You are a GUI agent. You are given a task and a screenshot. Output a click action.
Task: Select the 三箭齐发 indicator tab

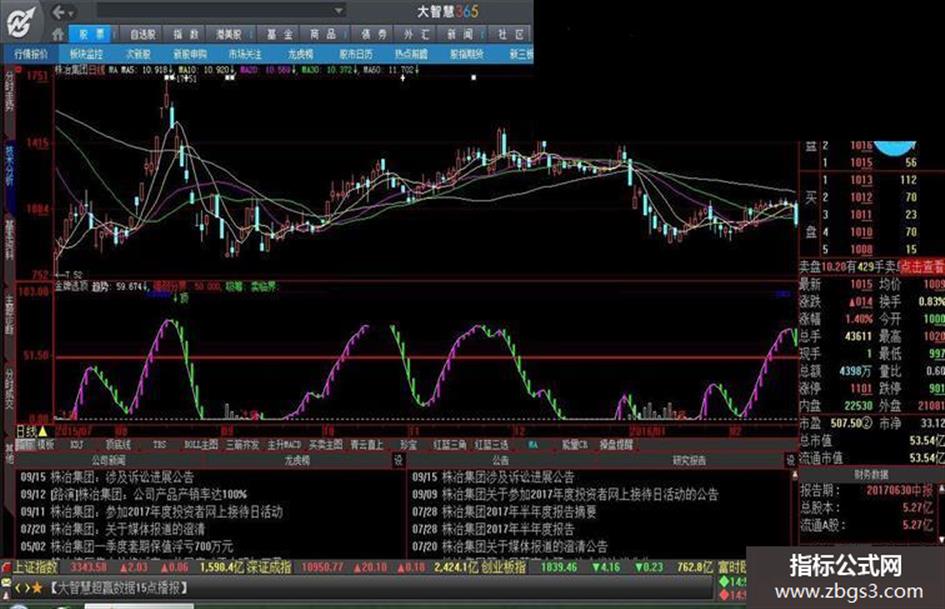point(242,444)
